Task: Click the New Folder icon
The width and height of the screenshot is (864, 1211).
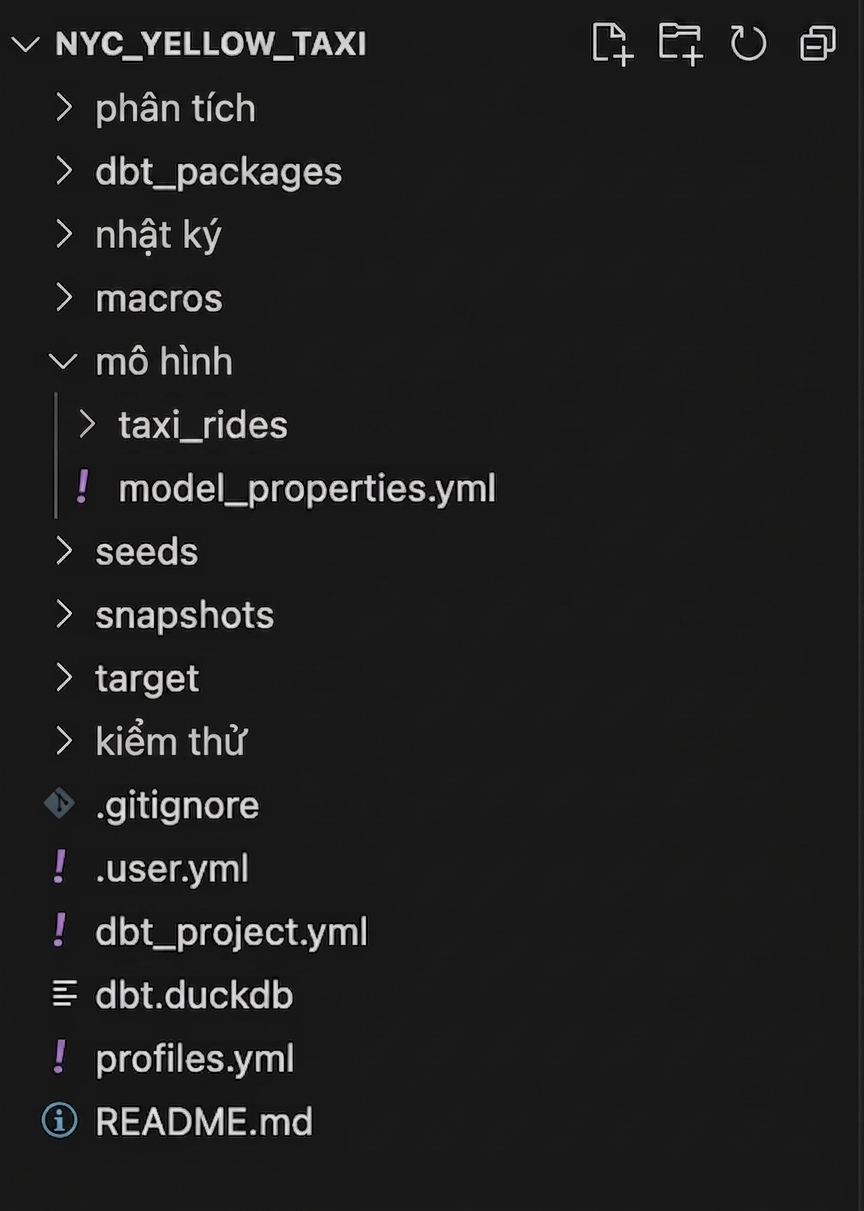Action: tap(680, 44)
